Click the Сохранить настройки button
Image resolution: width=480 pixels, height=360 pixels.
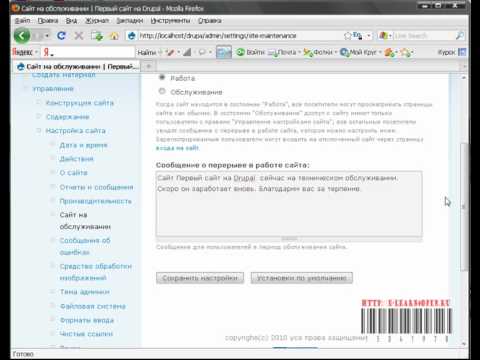point(200,278)
